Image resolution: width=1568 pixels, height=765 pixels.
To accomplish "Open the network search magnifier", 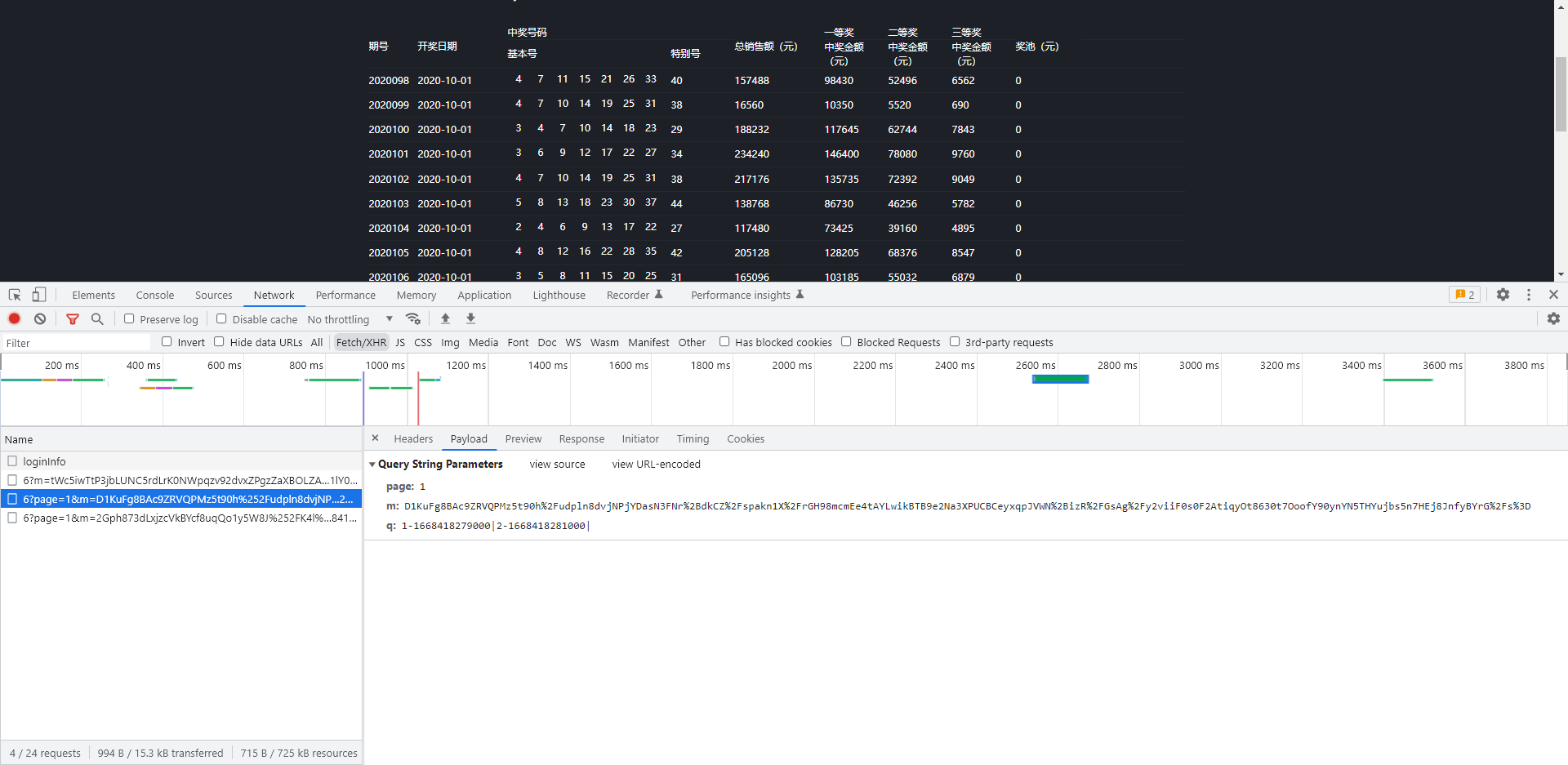I will coord(97,319).
